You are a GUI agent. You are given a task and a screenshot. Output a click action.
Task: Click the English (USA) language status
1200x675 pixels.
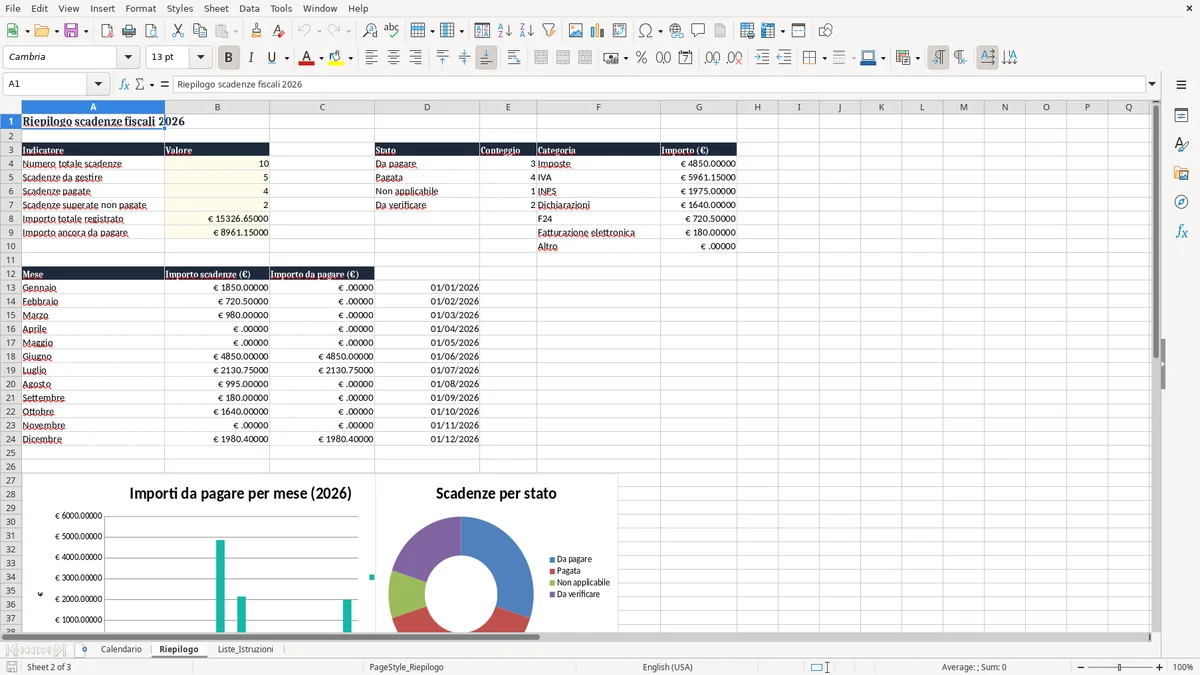667,667
